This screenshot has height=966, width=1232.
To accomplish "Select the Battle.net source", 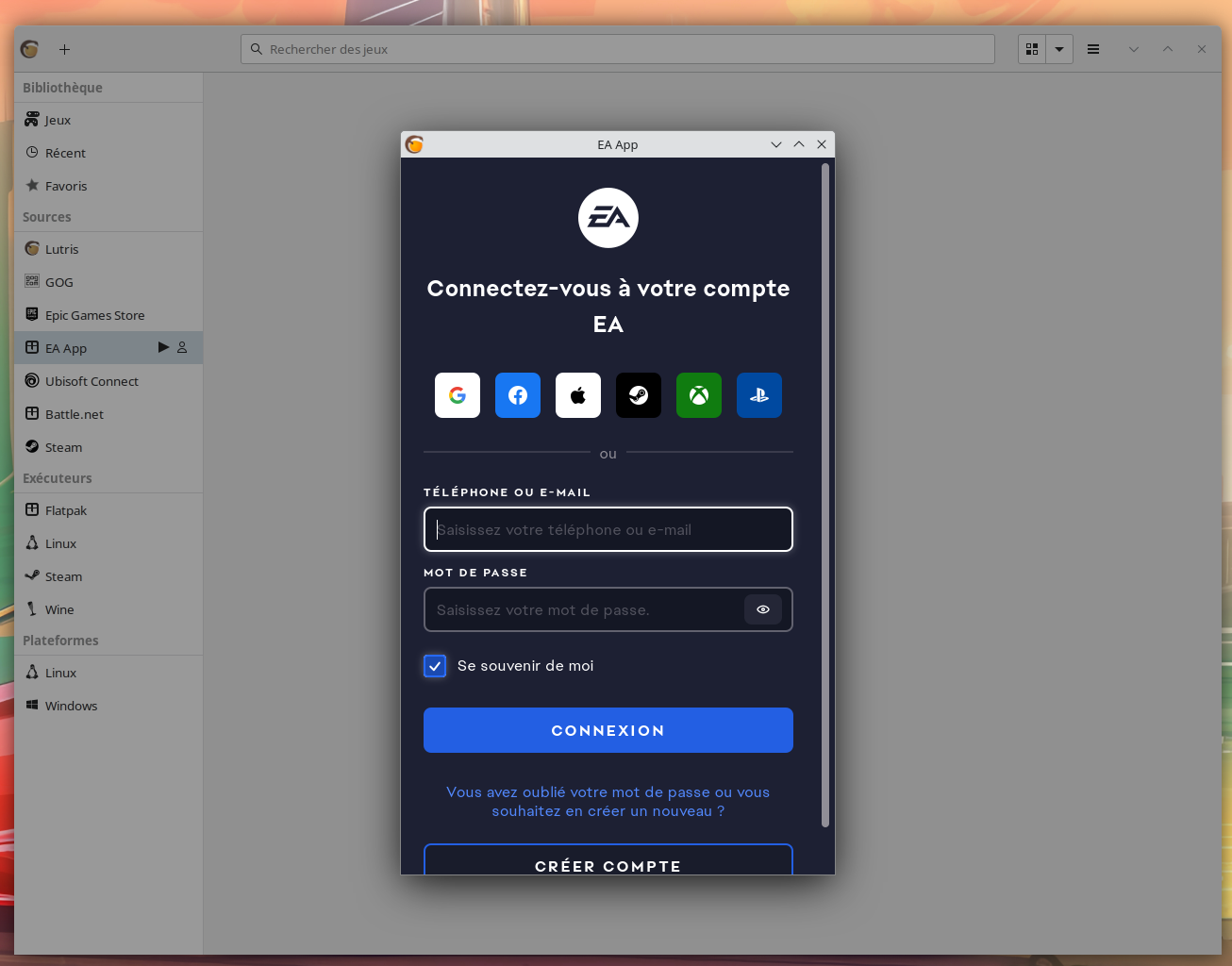I will pyautogui.click(x=108, y=414).
